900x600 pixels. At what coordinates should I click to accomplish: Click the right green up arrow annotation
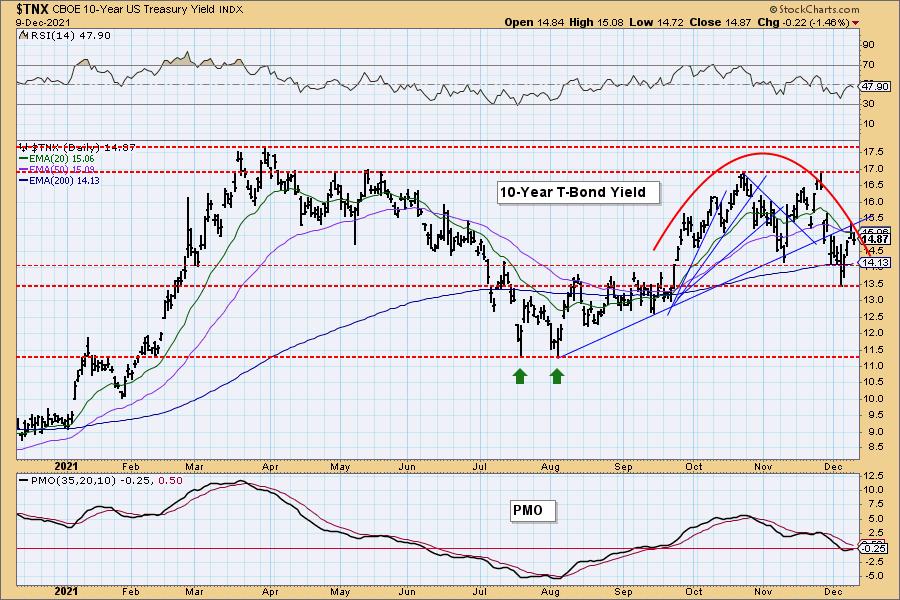[557, 376]
